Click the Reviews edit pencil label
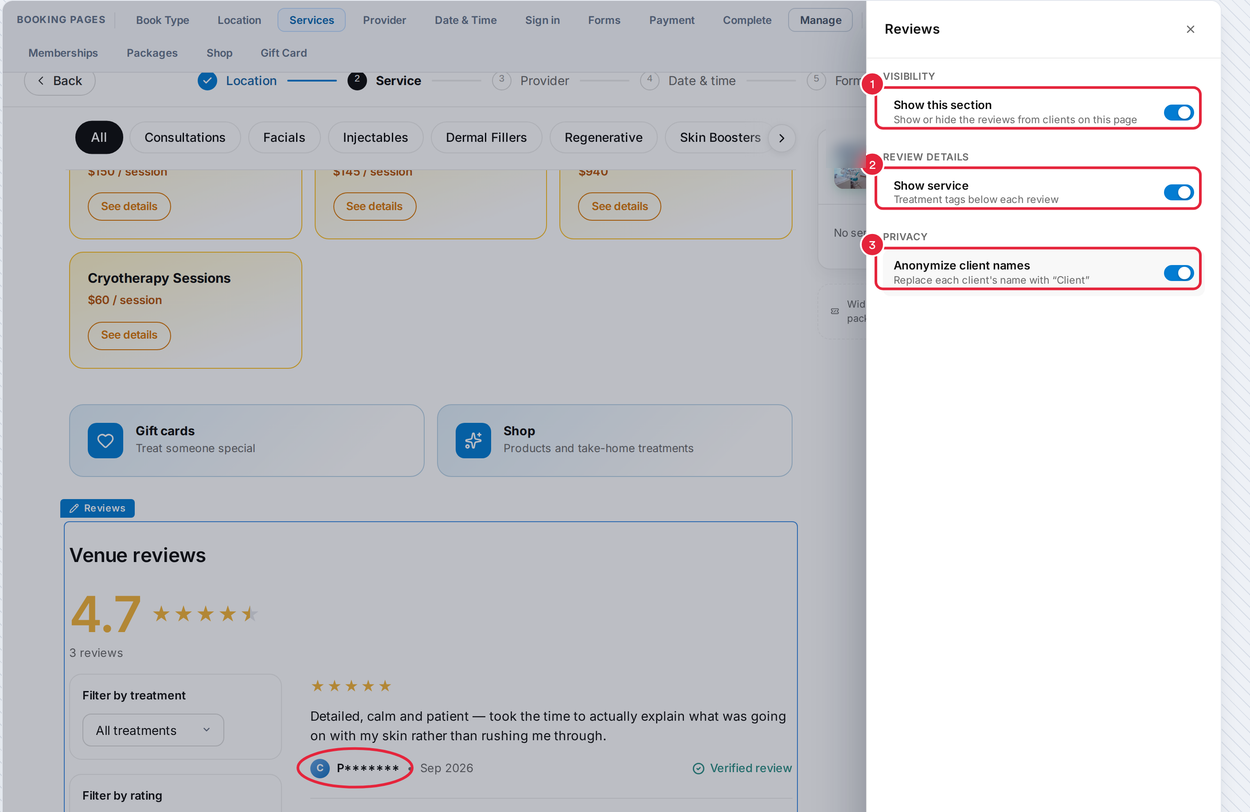This screenshot has width=1250, height=812. [97, 508]
